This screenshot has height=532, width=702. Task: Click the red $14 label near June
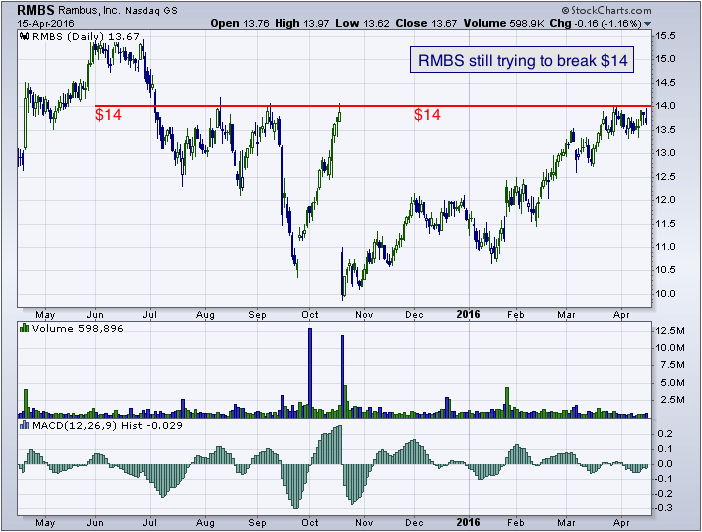(x=108, y=115)
